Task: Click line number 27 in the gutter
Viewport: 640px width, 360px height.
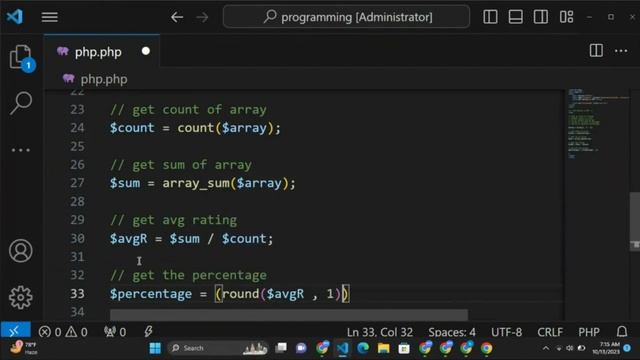Action: pyautogui.click(x=77, y=183)
